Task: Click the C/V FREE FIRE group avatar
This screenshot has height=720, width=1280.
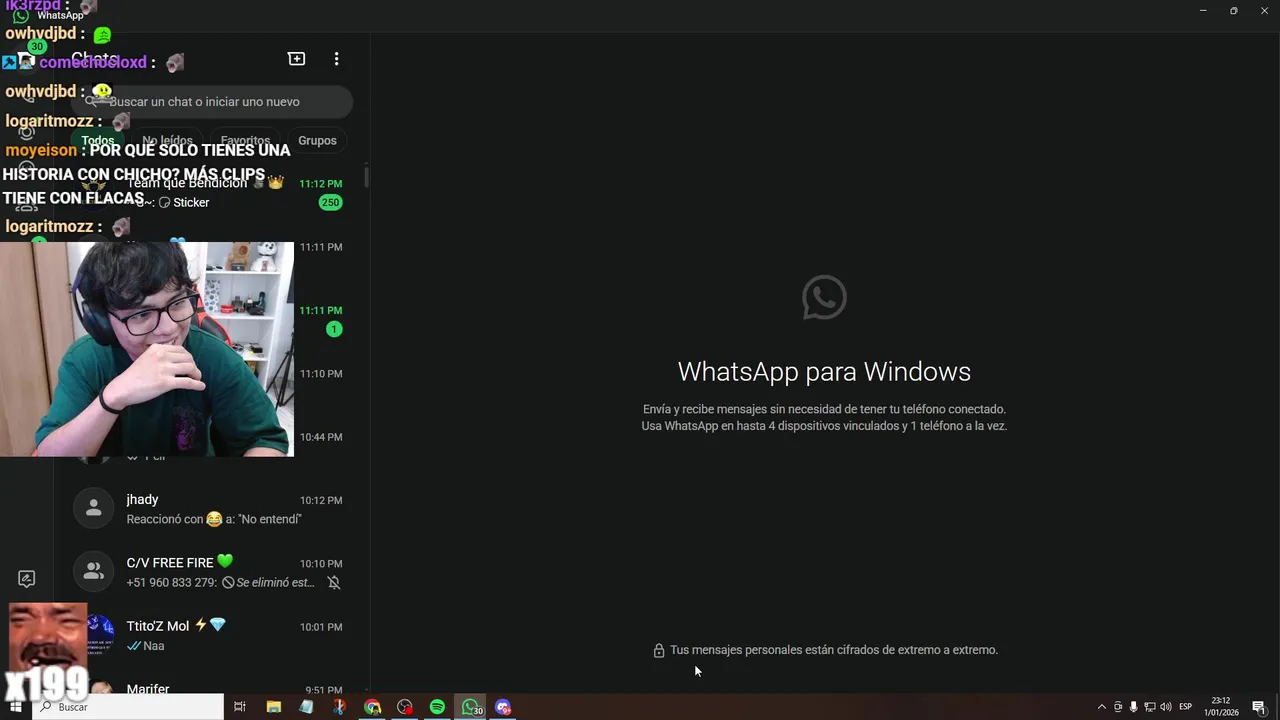Action: pyautogui.click(x=94, y=572)
